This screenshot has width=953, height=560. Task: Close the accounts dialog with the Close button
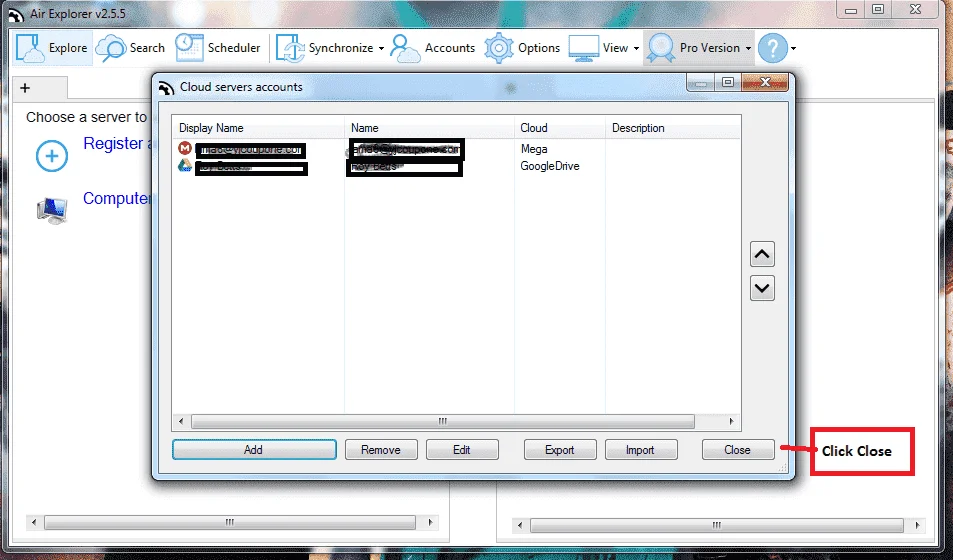738,450
